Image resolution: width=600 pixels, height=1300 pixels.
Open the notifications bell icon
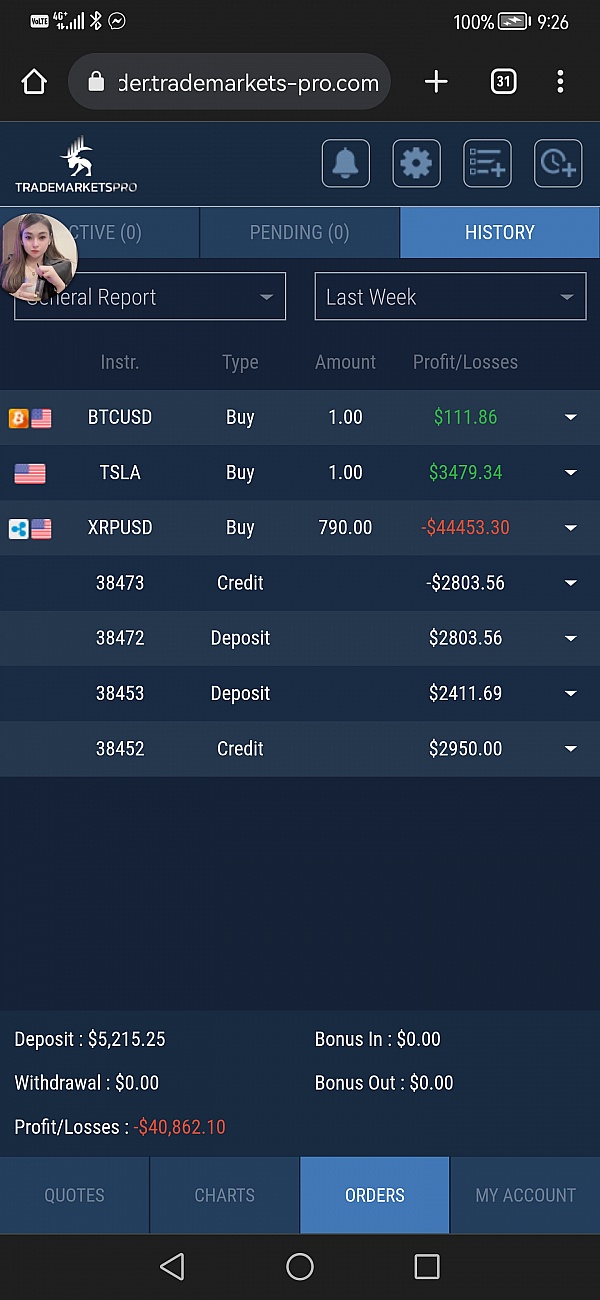pos(346,163)
